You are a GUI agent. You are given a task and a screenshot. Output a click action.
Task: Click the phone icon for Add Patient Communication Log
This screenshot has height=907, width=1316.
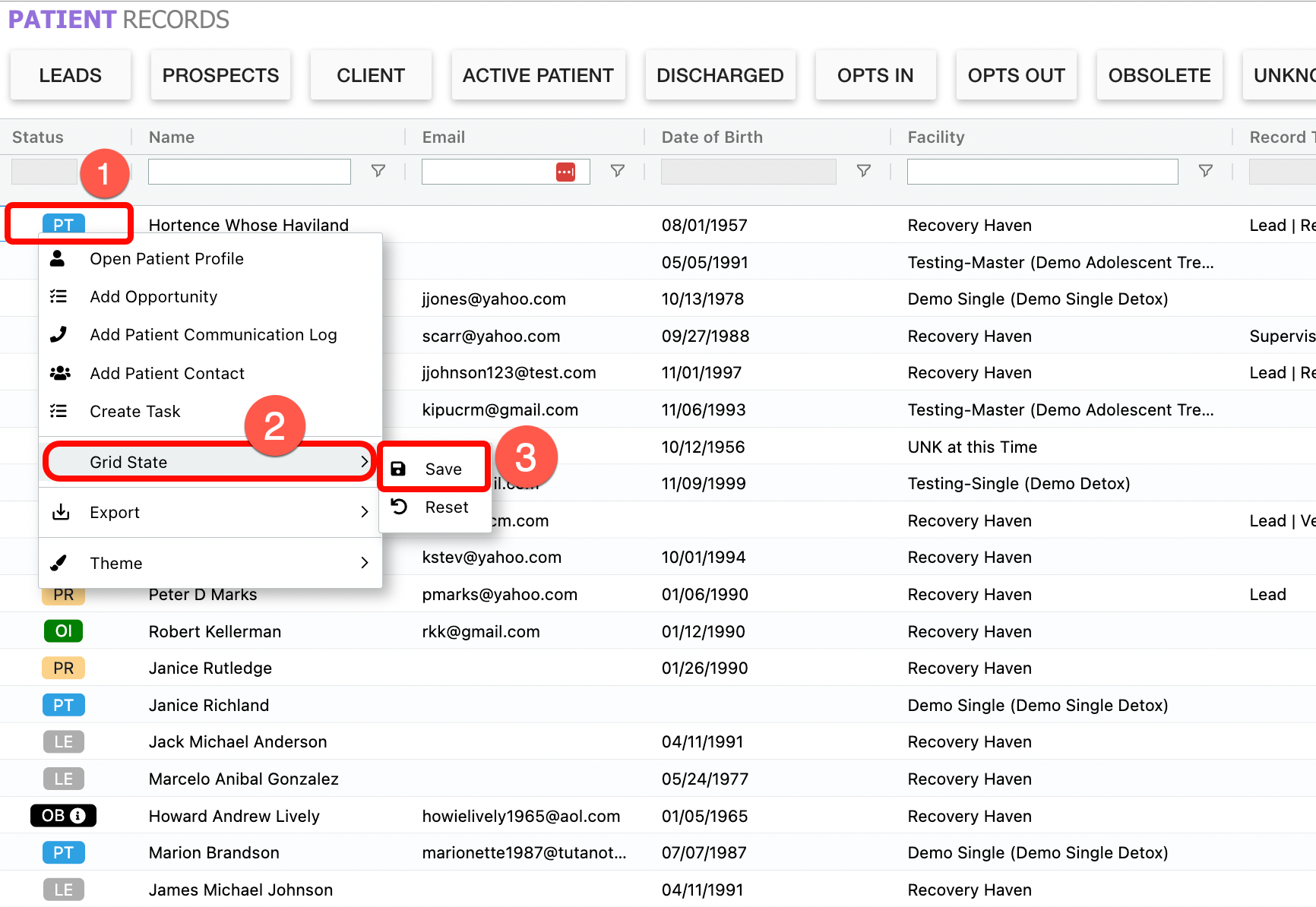59,334
